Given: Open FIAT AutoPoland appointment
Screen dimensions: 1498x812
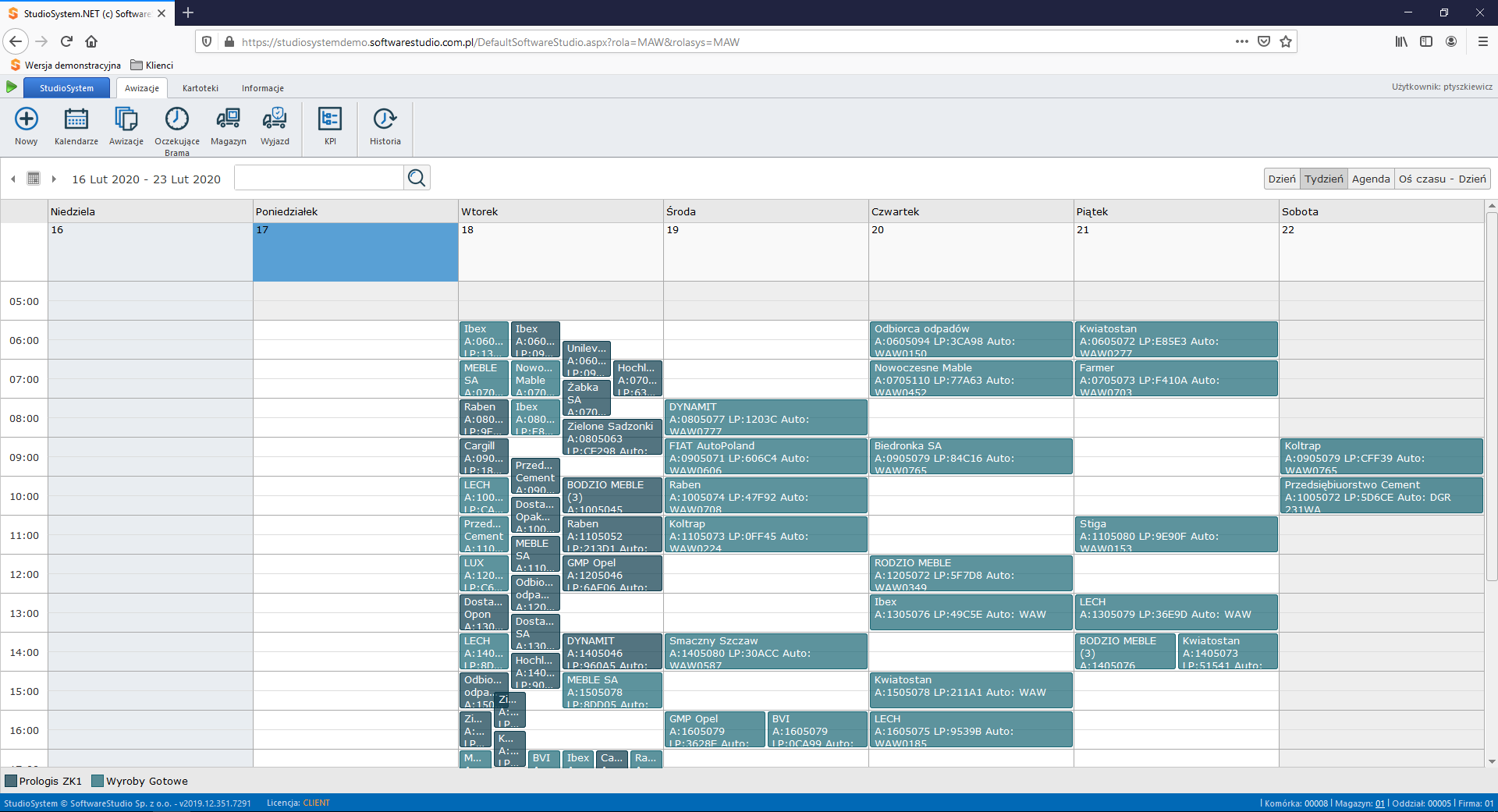Looking at the screenshot, I should [x=765, y=456].
